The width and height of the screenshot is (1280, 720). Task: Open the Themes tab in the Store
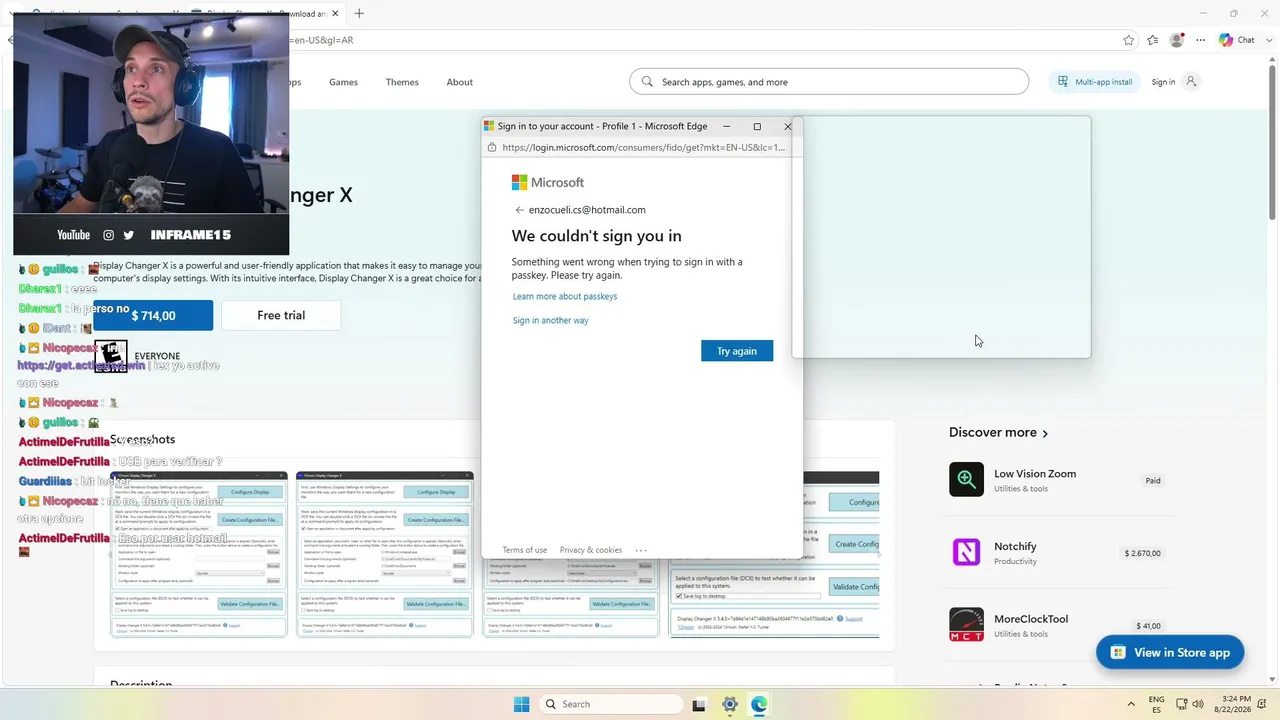[402, 82]
